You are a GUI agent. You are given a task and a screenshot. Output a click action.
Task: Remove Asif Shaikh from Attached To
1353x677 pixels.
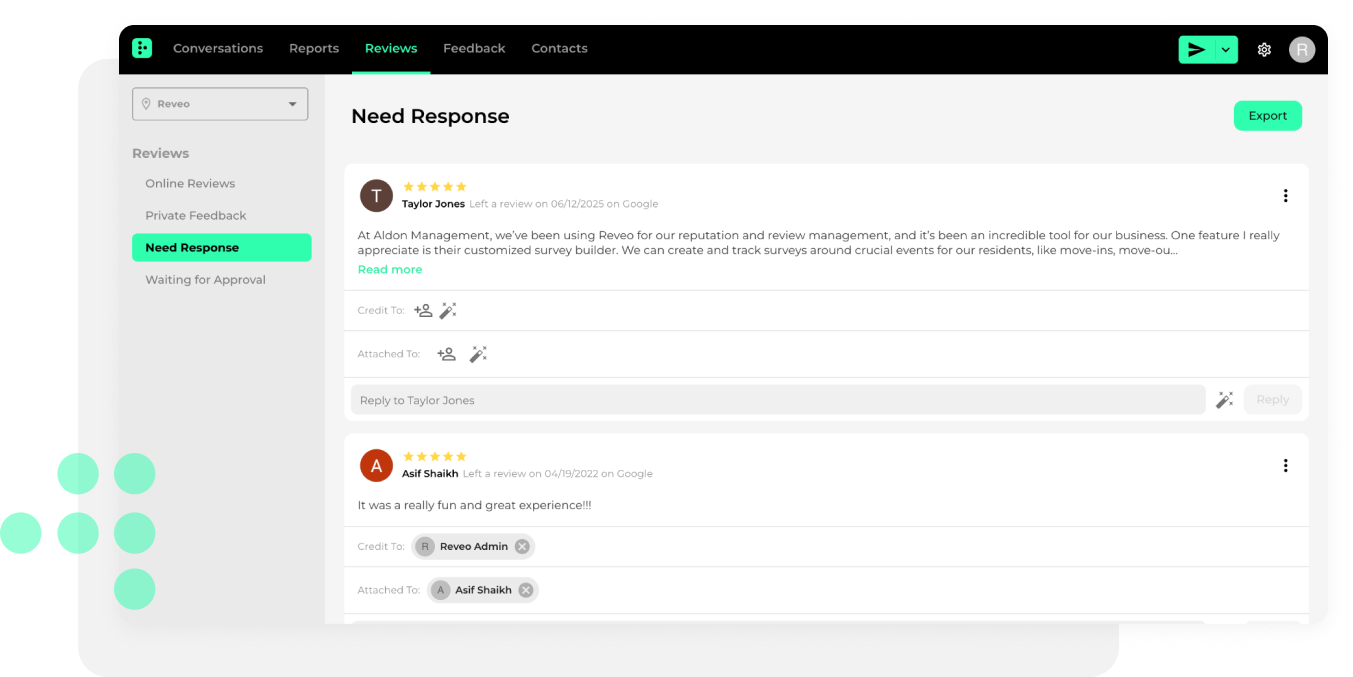point(525,590)
